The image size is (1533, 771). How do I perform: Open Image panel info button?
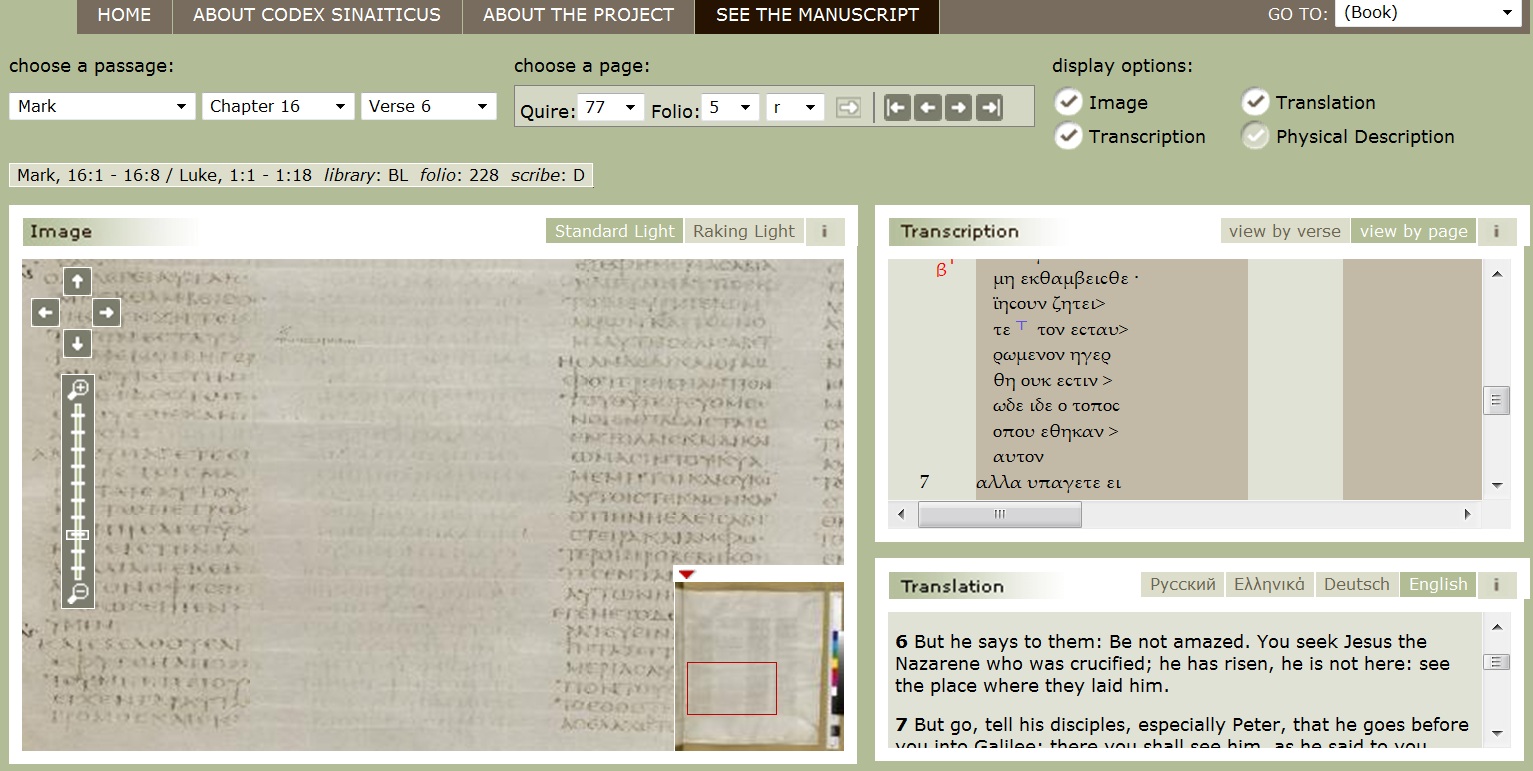[x=825, y=231]
